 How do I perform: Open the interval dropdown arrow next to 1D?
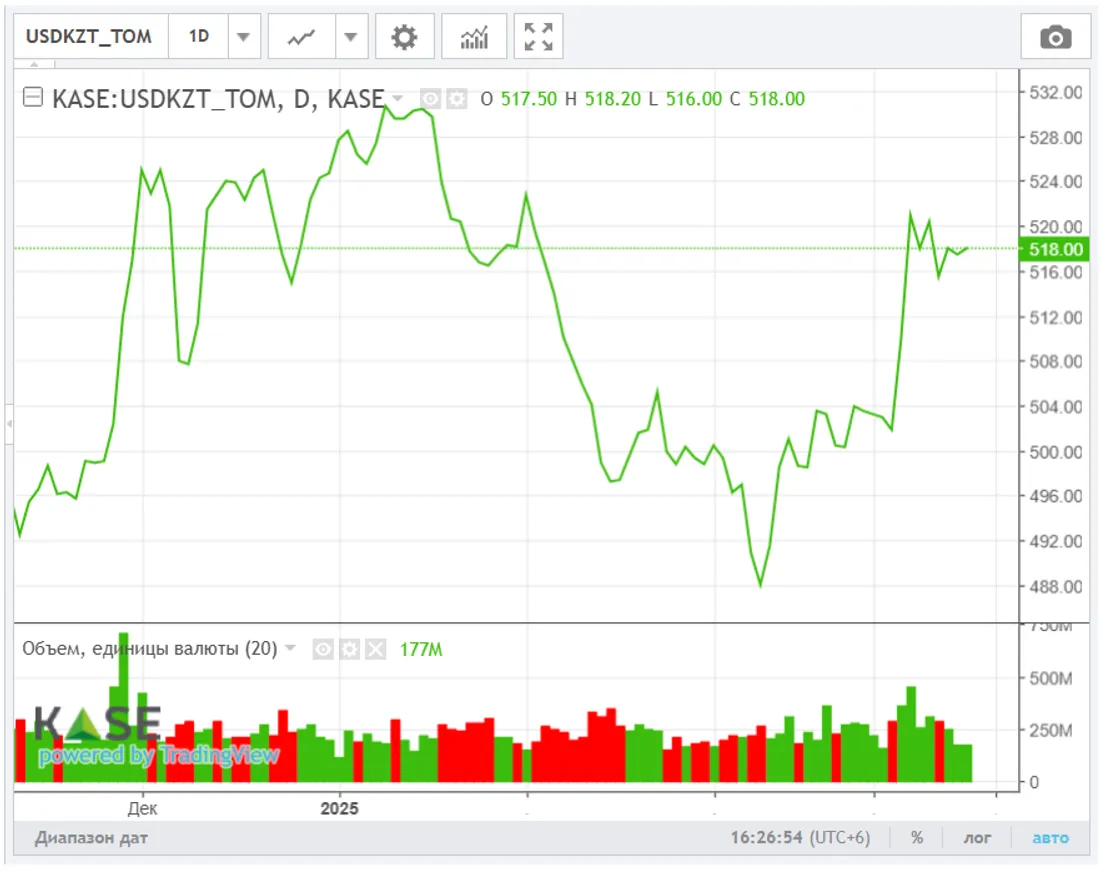243,37
